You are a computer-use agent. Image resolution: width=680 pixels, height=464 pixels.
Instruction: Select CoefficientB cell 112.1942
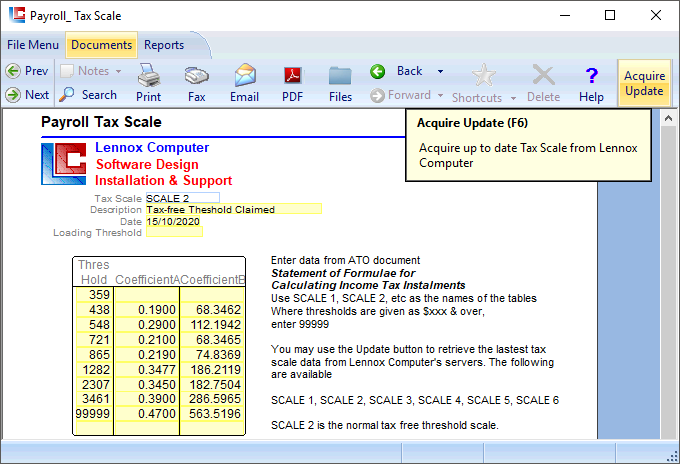pos(212,324)
